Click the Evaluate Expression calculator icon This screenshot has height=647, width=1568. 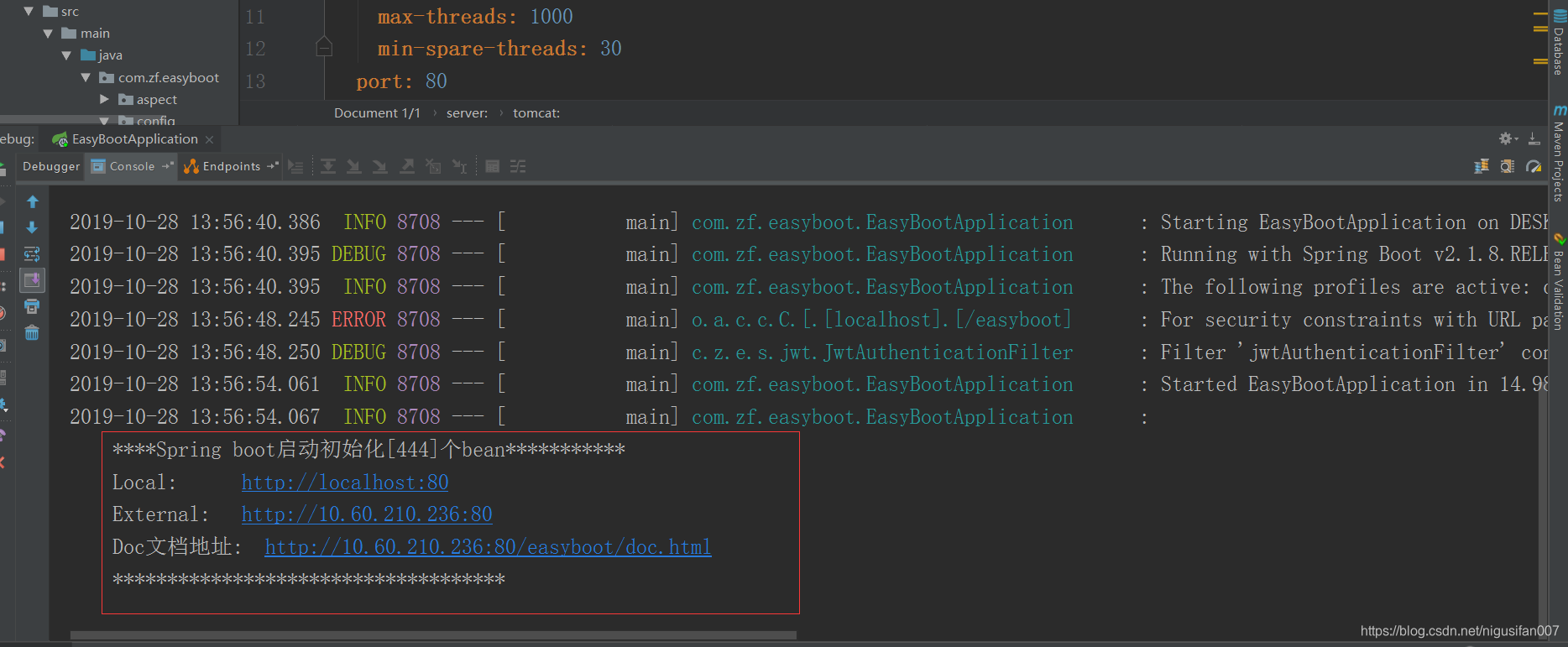[x=493, y=166]
